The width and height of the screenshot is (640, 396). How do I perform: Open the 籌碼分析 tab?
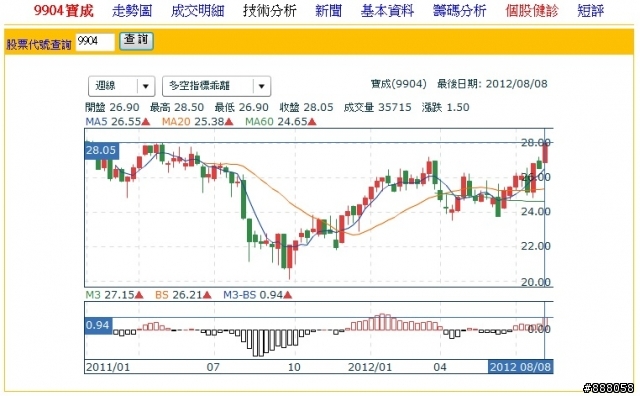tap(460, 11)
